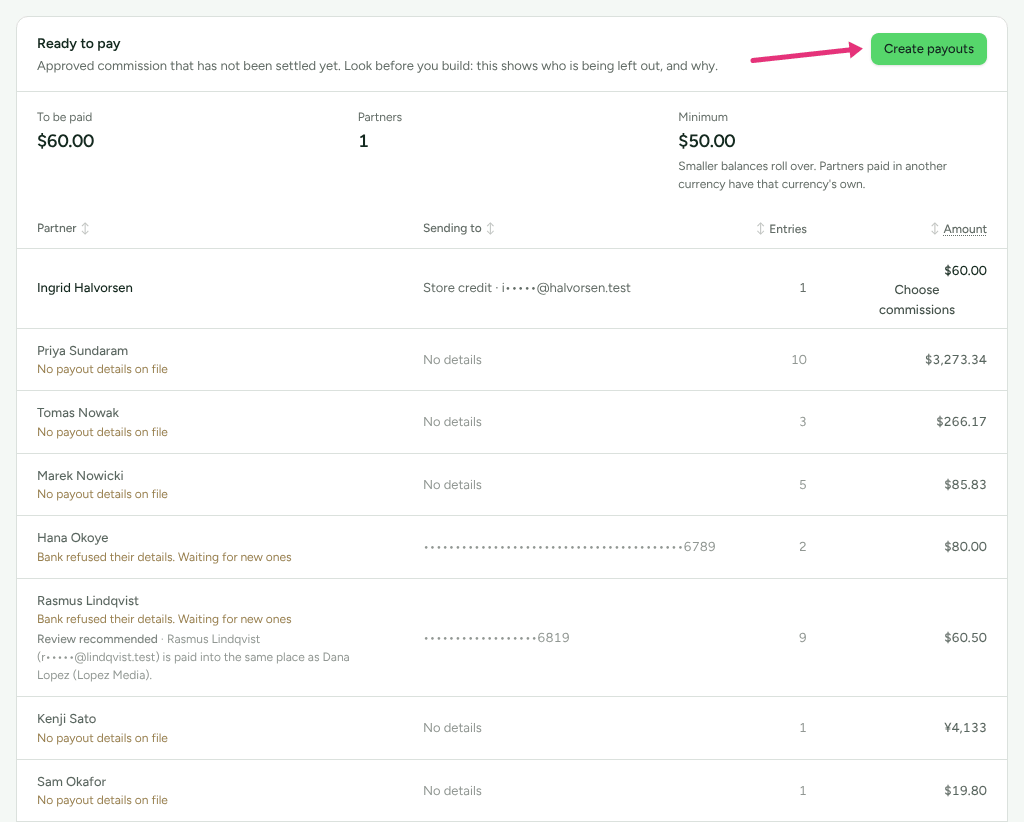Image resolution: width=1024 pixels, height=822 pixels.
Task: Click Sam Okafor partner name
Action: [x=71, y=782]
